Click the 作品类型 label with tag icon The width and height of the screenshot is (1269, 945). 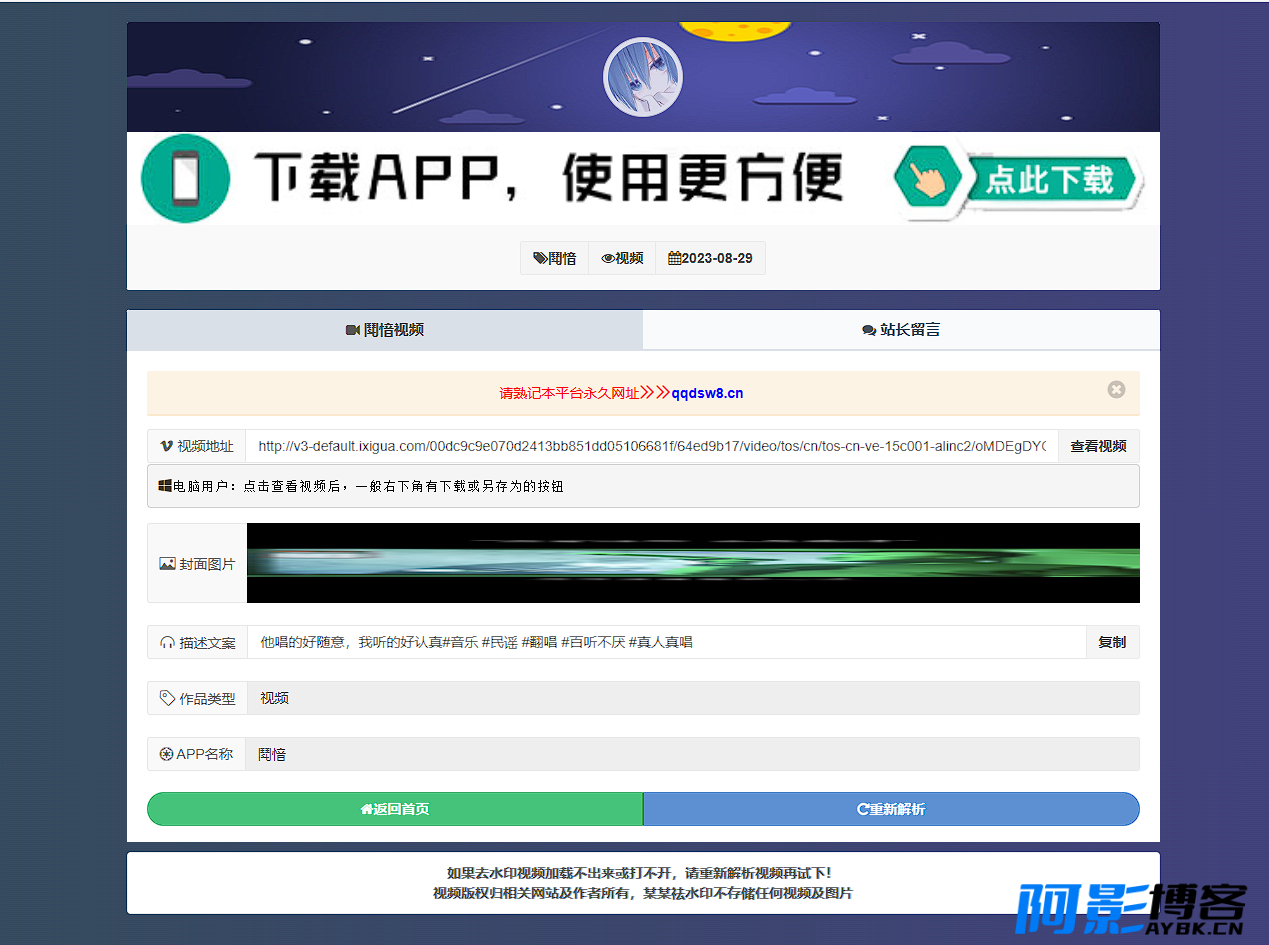coord(197,698)
